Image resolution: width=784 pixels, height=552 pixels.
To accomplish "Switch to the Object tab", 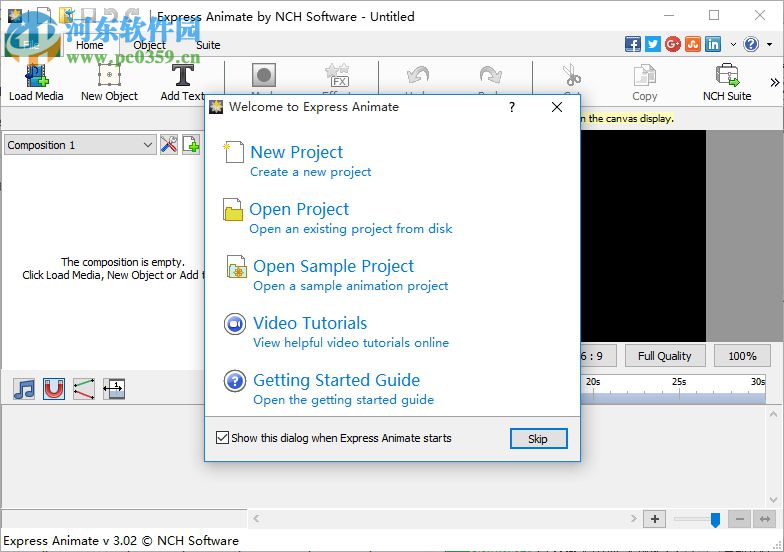I will [149, 45].
